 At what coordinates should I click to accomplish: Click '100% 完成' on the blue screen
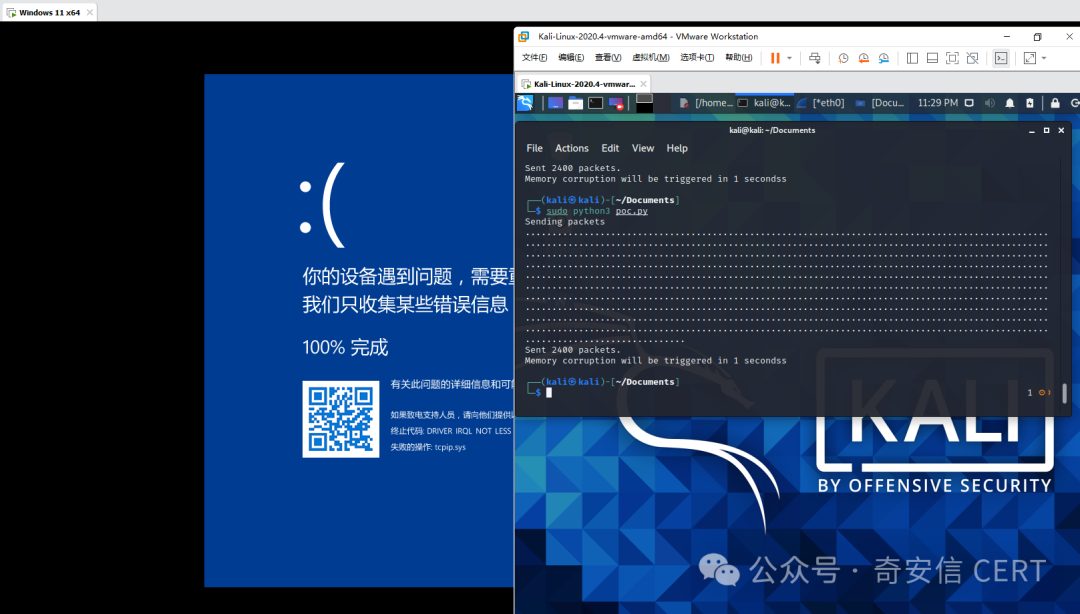tap(345, 347)
